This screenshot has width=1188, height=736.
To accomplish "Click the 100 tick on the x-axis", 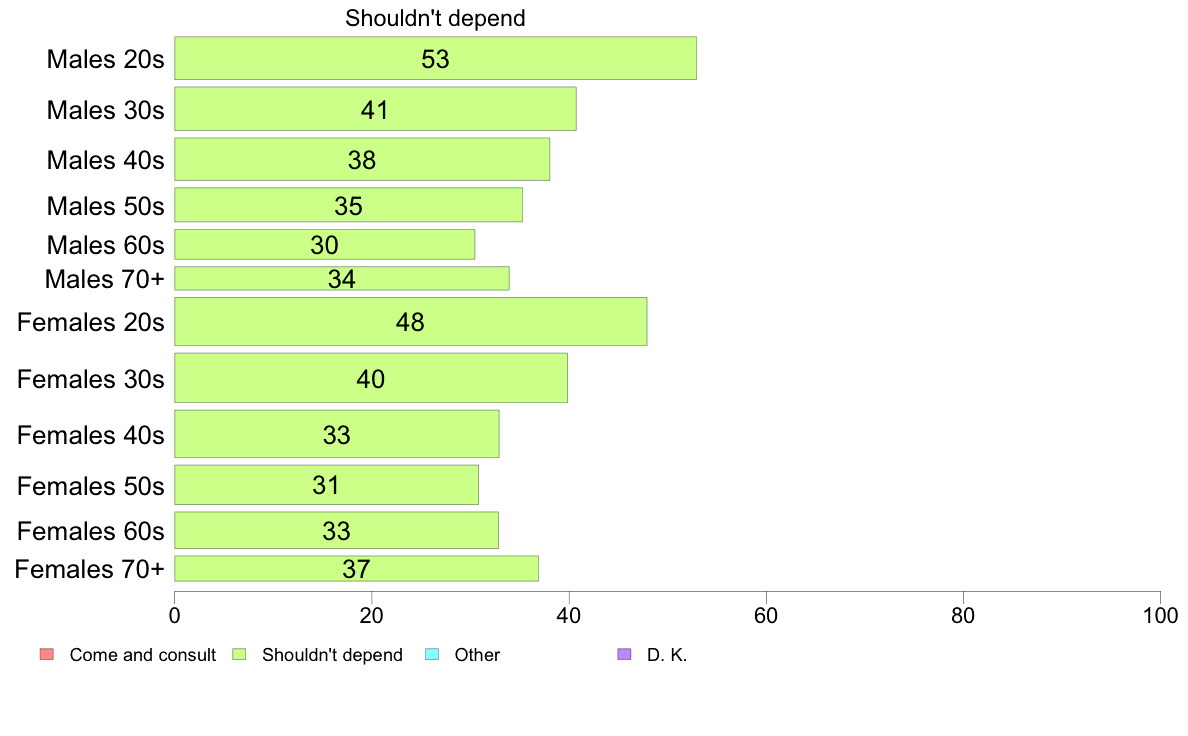I will tap(1160, 615).
